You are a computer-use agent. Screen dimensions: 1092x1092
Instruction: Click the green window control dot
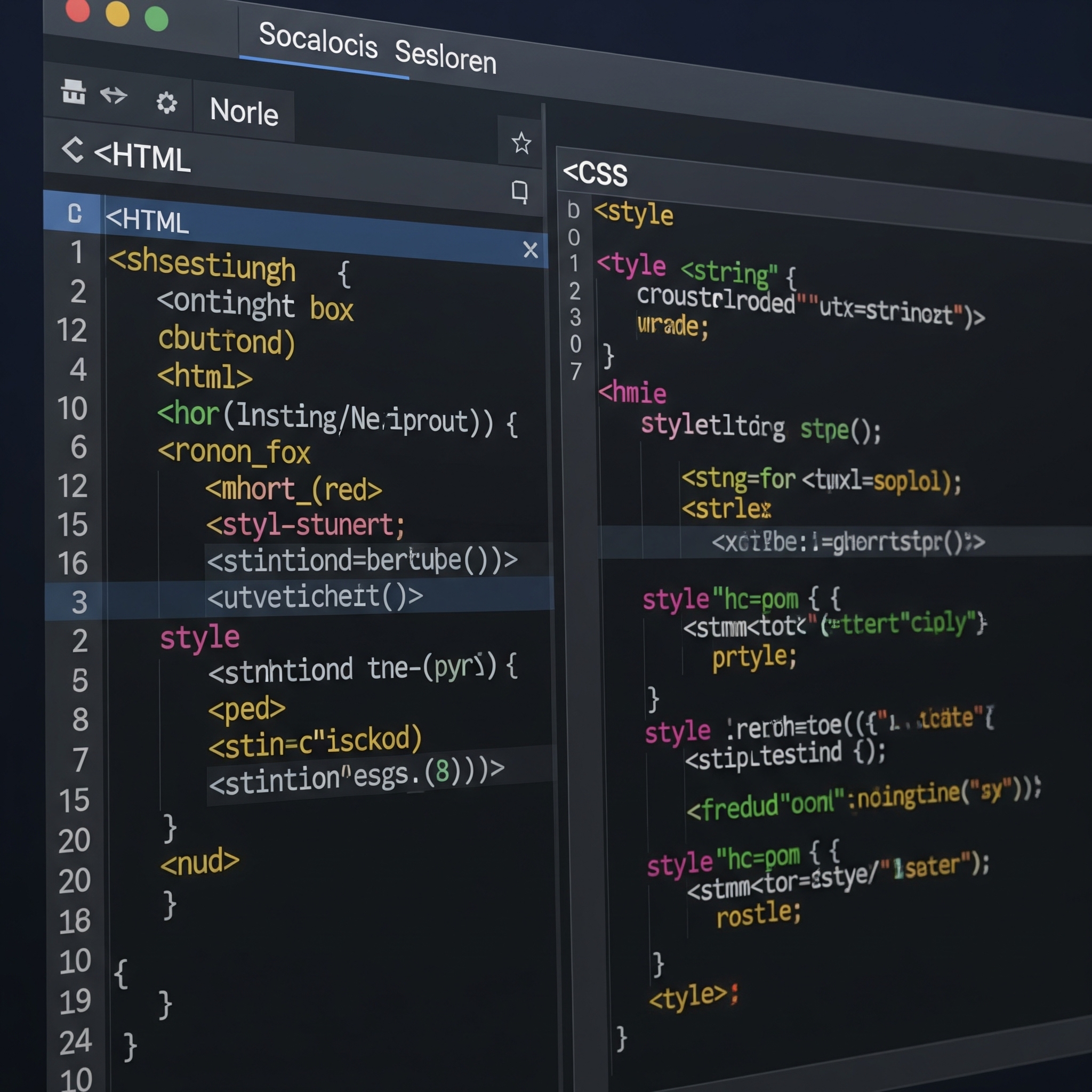tap(157, 18)
